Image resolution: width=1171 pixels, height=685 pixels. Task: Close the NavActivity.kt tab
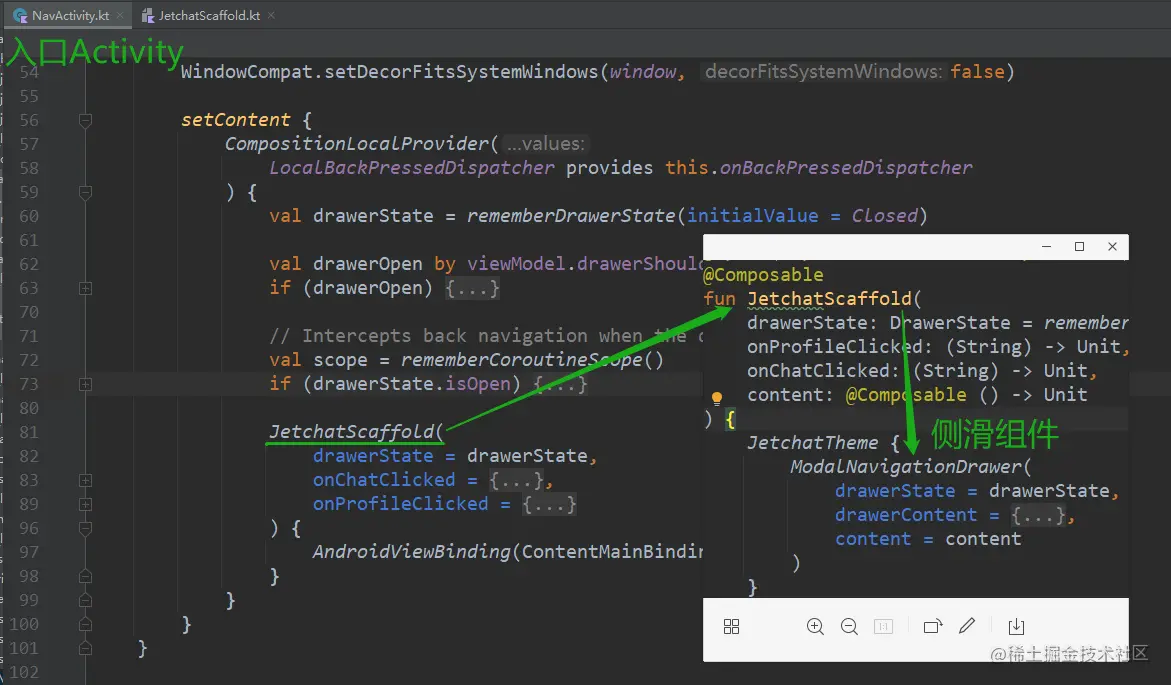point(119,15)
